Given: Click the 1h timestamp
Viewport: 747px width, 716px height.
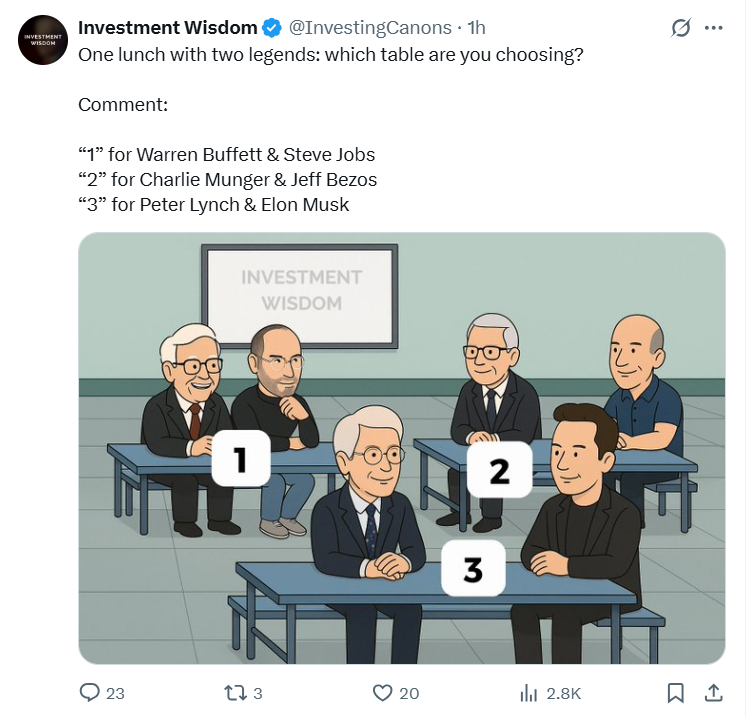Looking at the screenshot, I should coord(476,28).
